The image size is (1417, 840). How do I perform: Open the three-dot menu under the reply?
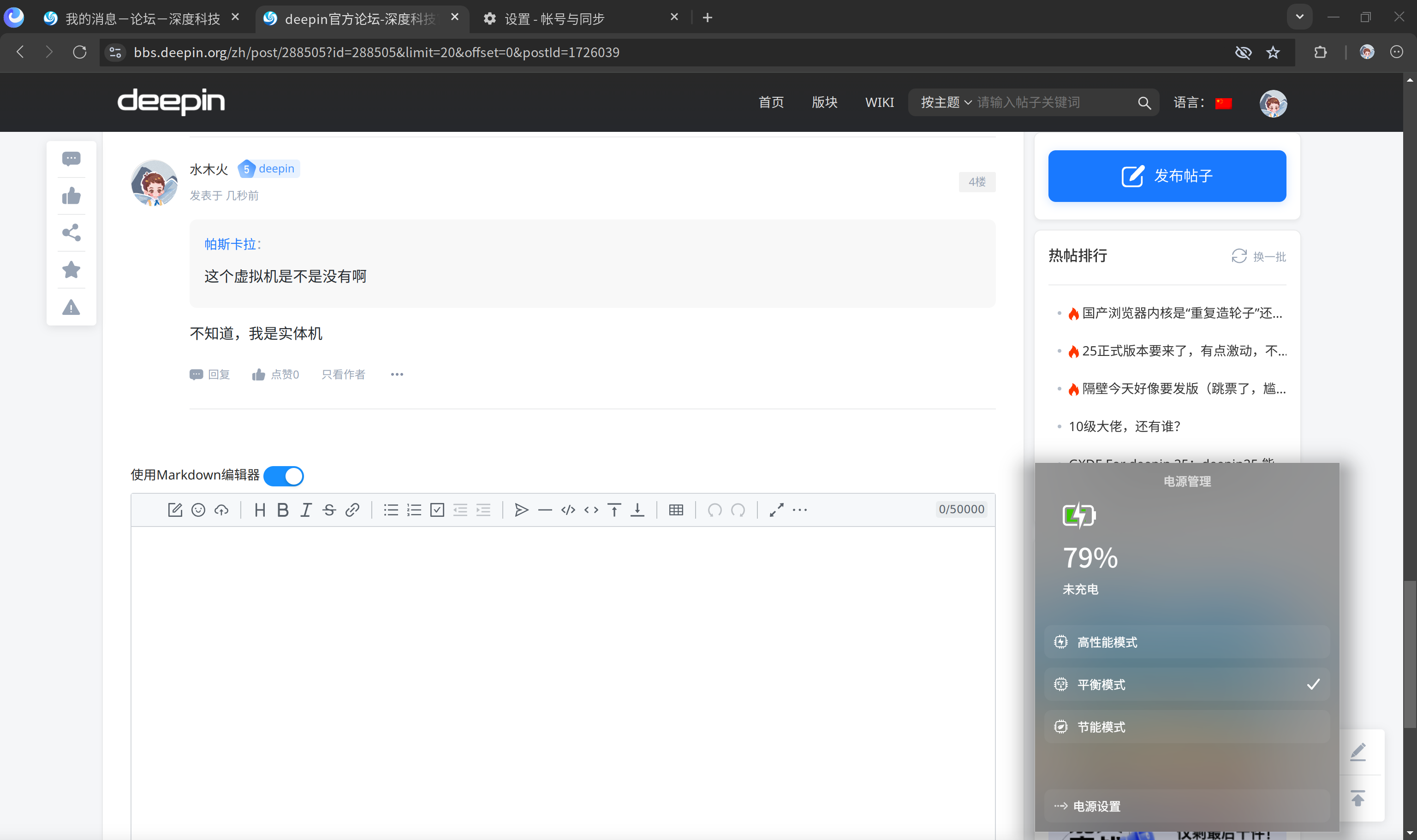(397, 374)
